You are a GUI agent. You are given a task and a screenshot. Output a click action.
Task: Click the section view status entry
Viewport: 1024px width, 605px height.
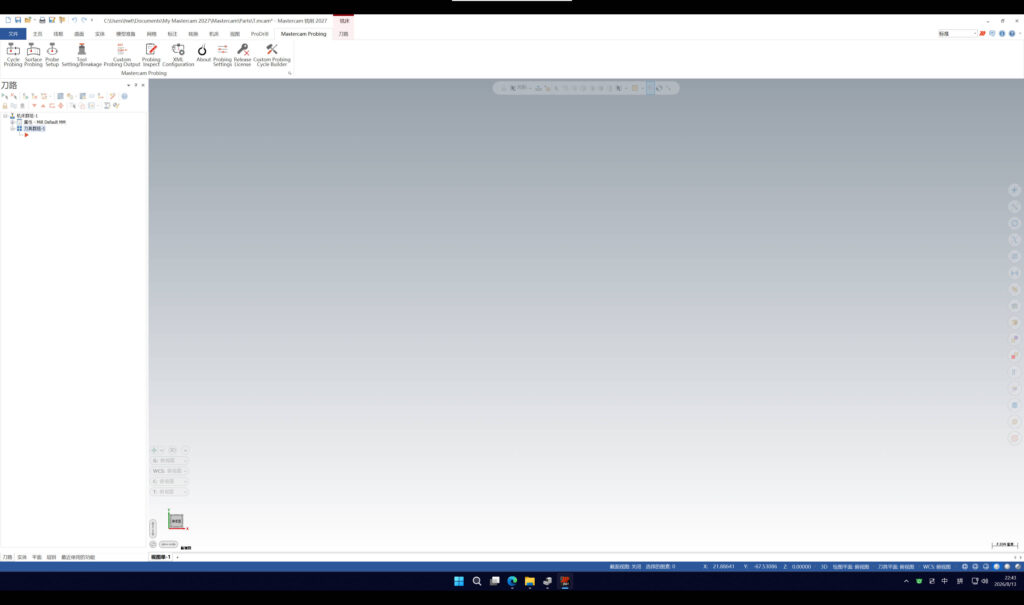[625, 566]
